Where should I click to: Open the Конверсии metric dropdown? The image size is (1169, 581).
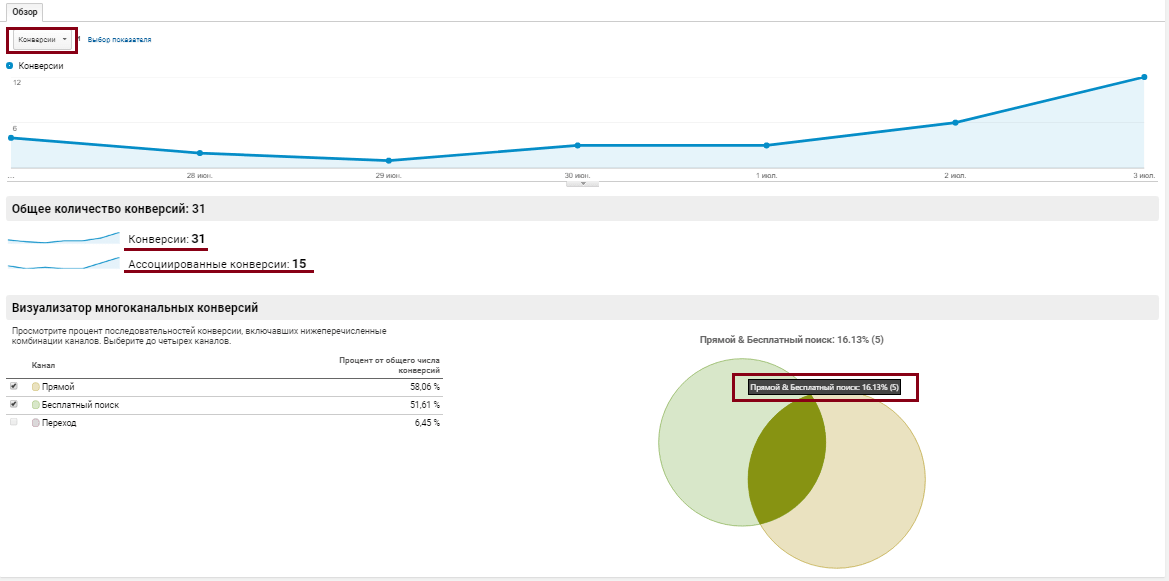(42, 40)
